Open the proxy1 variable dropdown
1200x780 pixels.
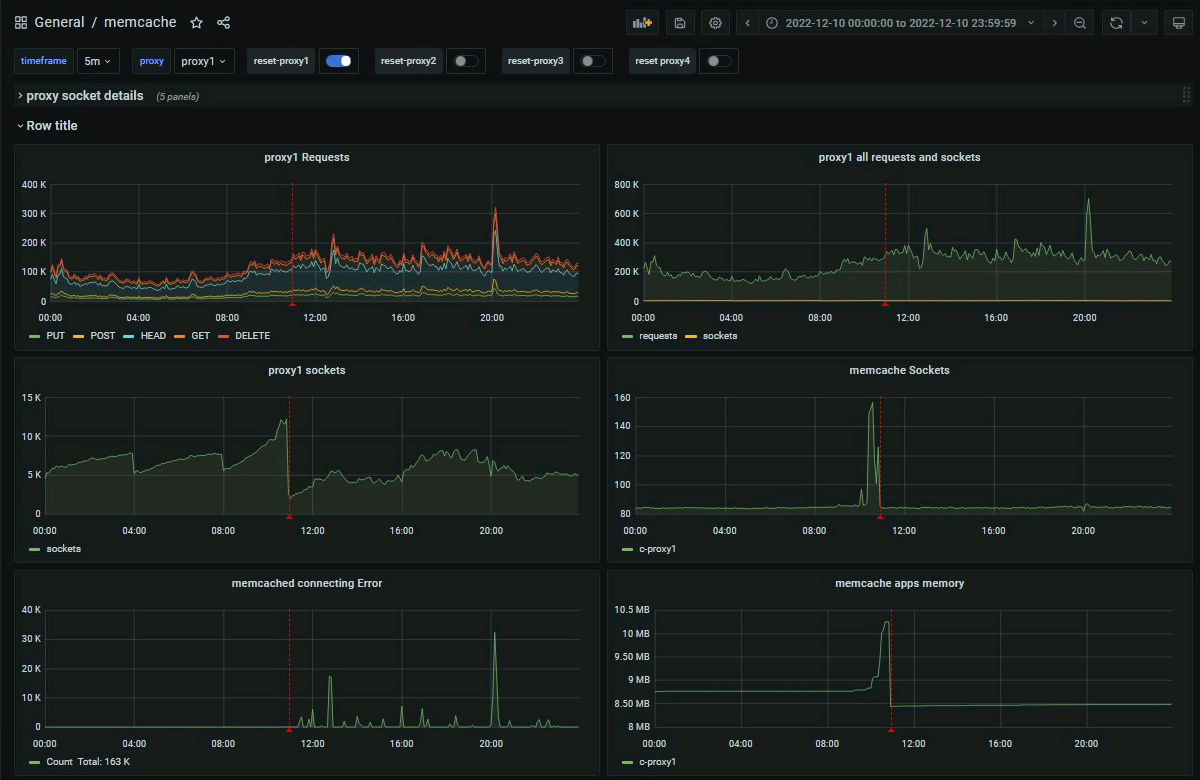204,61
